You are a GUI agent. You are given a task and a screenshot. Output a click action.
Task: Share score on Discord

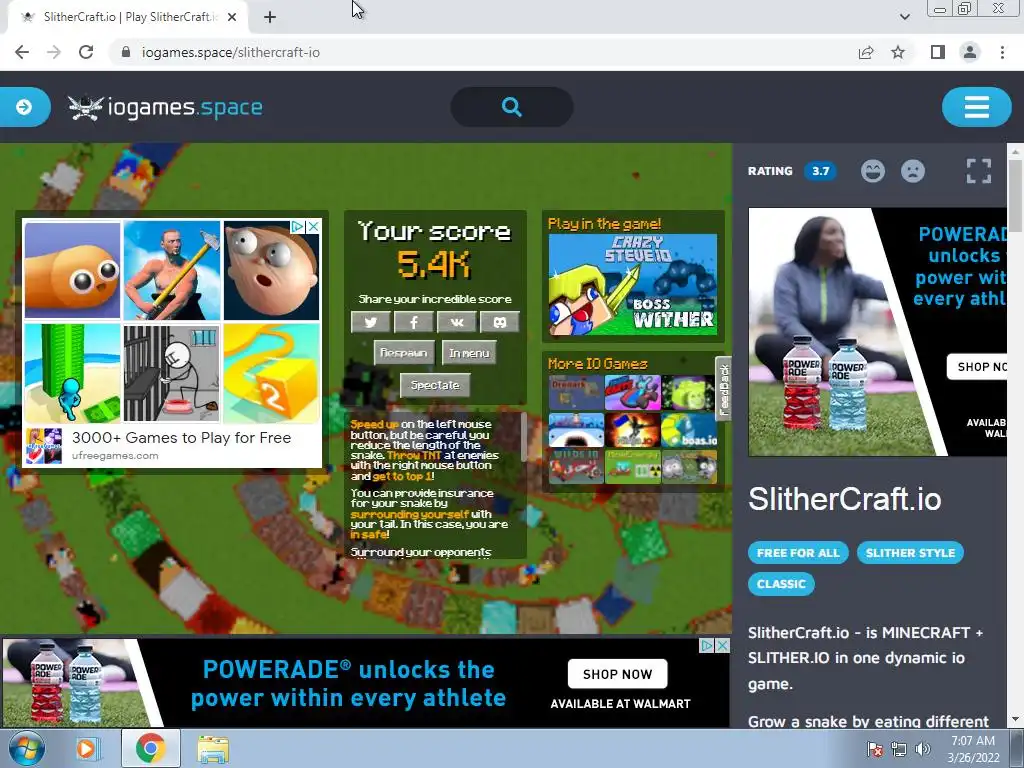point(500,322)
